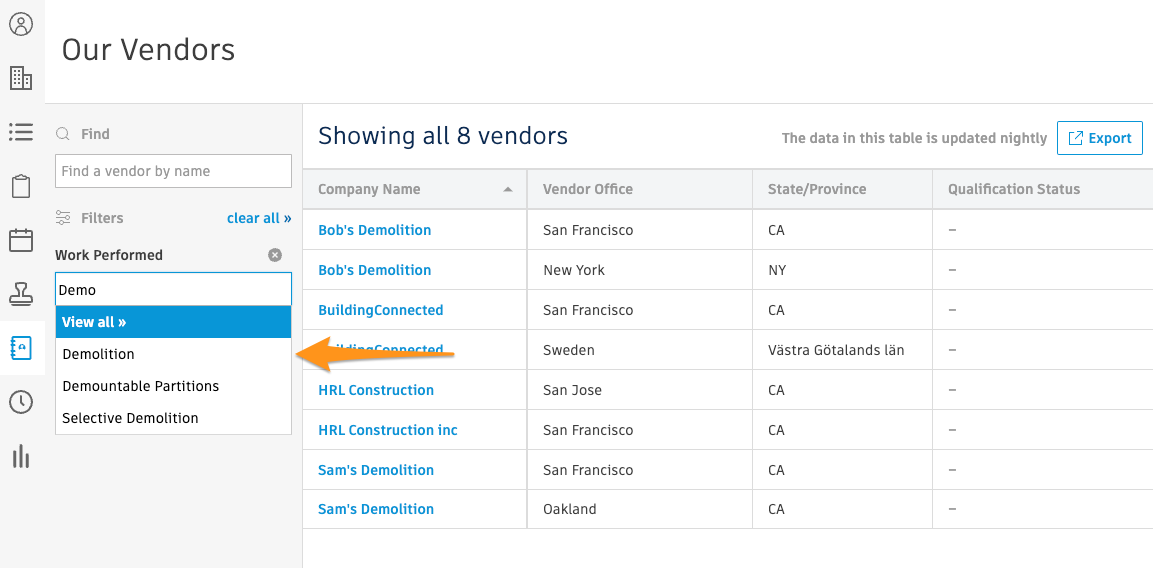Click the 'Our Vendors' page title
Viewport: 1153px width, 568px height.
148,50
